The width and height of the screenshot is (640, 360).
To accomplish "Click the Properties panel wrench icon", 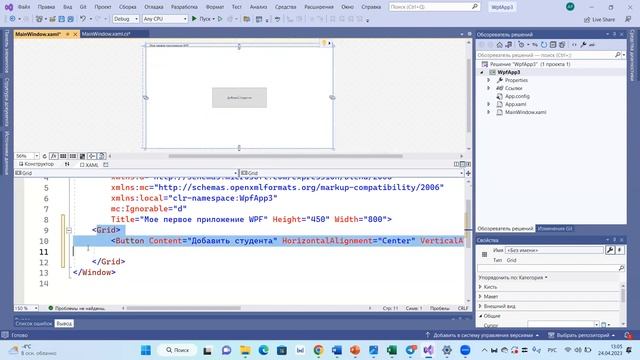I will tap(610, 250).
